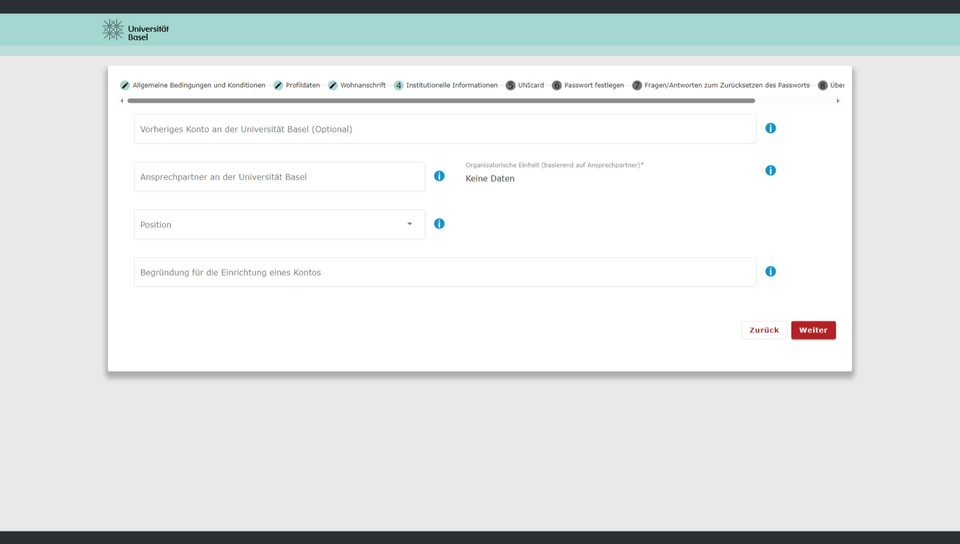960x544 pixels.
Task: Click info icon beside Vorheriges Konto field
Action: click(x=770, y=128)
